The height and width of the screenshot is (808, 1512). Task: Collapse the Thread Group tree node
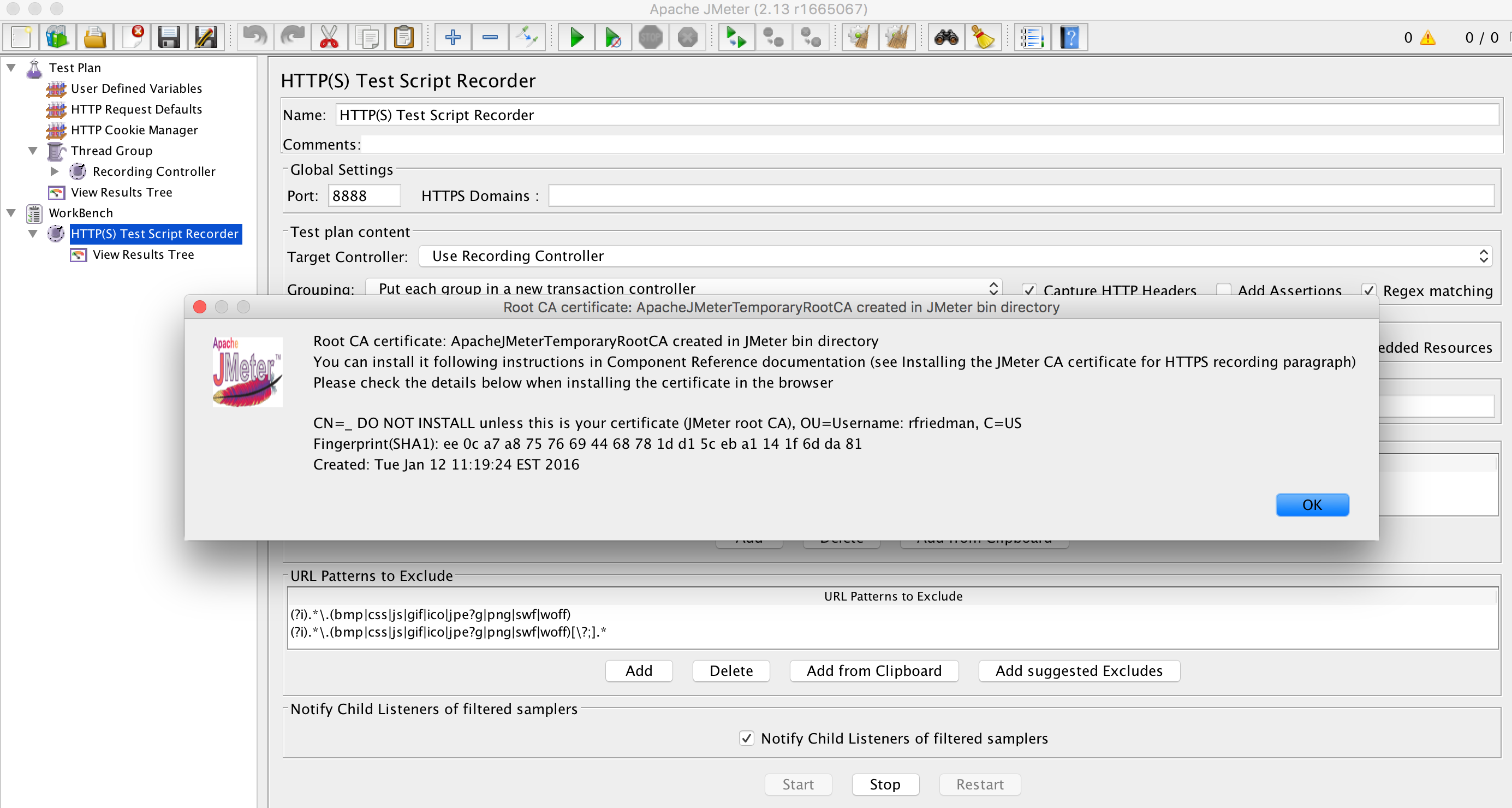point(33,150)
